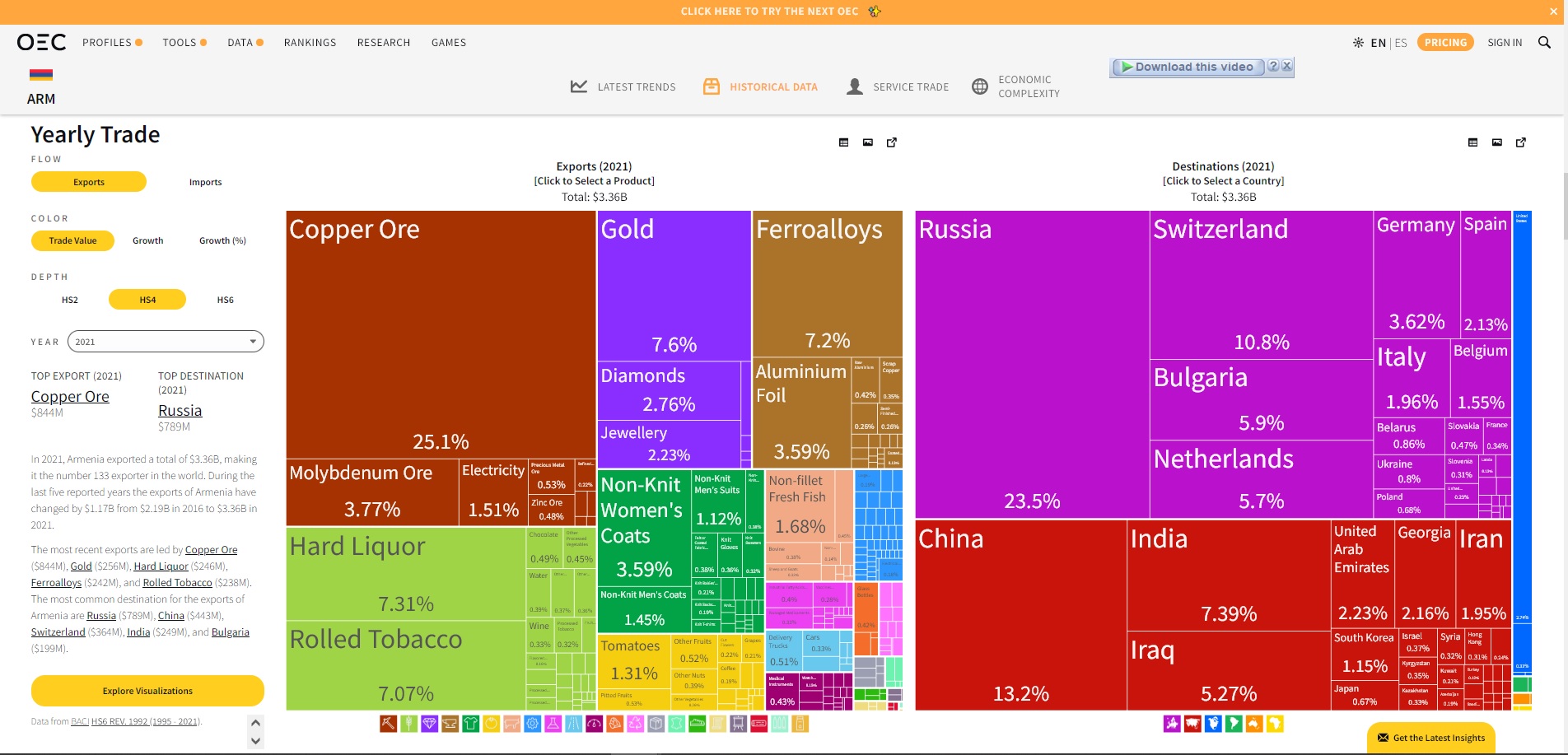
Task: Save Destinations chart as image
Action: click(1496, 142)
